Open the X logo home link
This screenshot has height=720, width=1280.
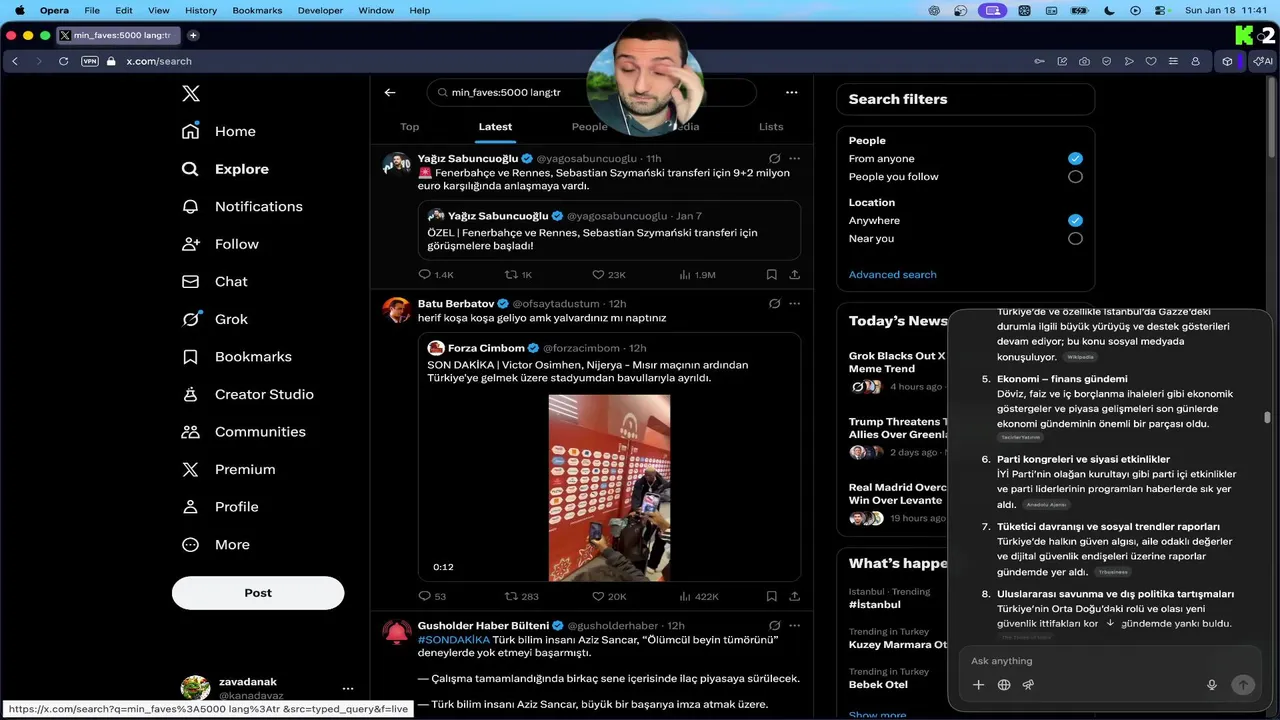[191, 94]
